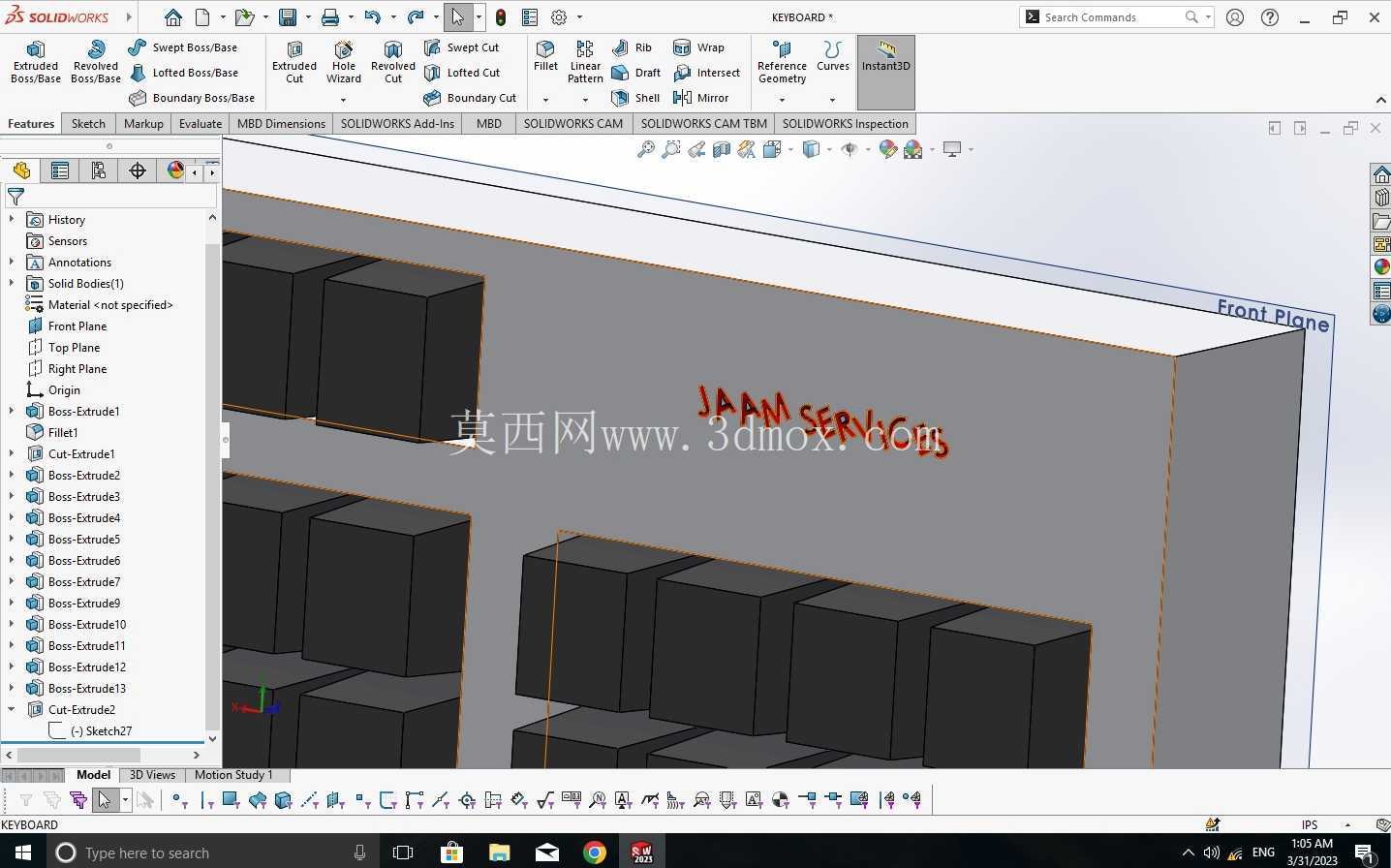Switch to the SOLIDWORKS CAM tab

[573, 124]
